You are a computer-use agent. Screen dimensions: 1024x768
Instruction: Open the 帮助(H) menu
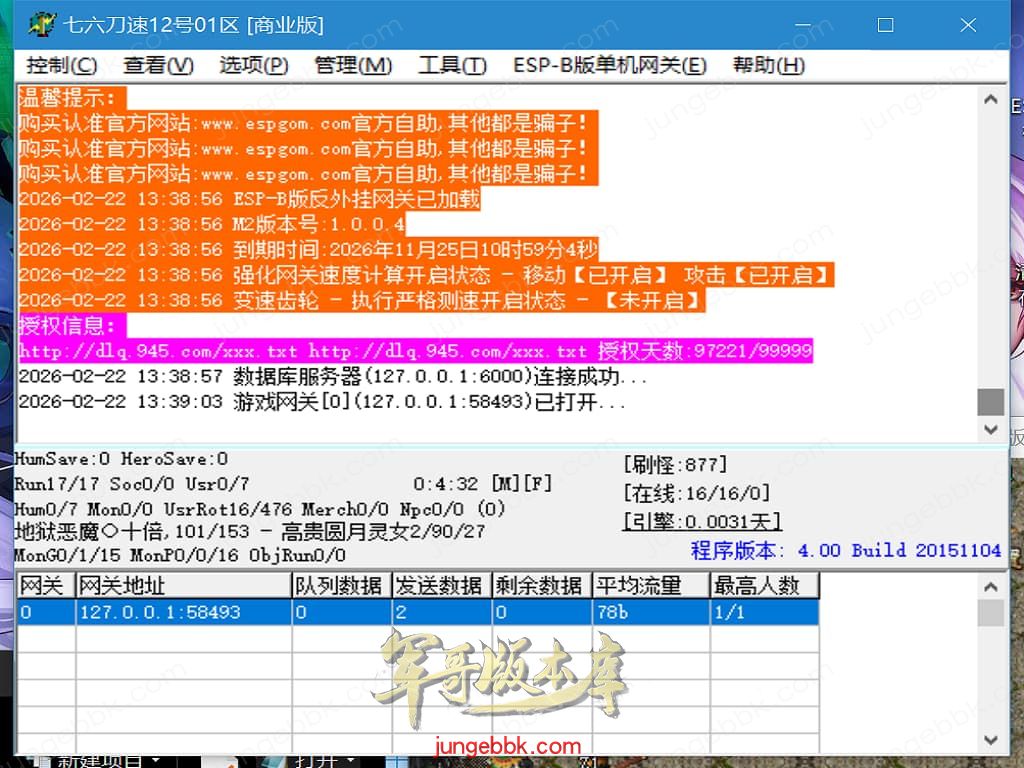pyautogui.click(x=768, y=66)
